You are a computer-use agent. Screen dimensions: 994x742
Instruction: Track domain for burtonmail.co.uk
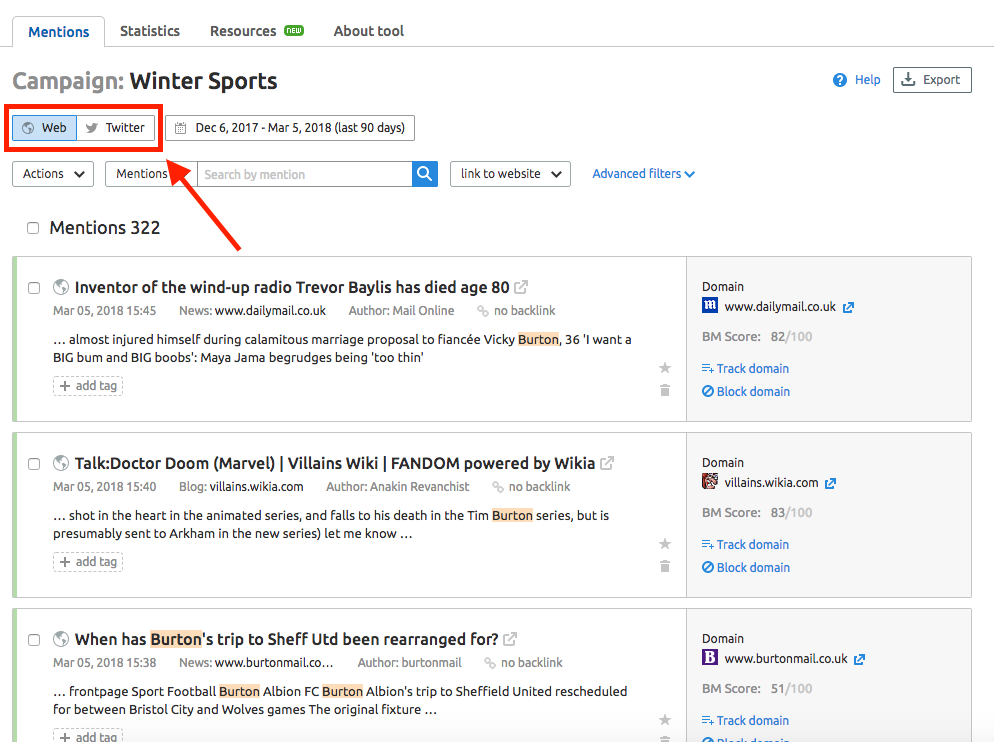[746, 720]
